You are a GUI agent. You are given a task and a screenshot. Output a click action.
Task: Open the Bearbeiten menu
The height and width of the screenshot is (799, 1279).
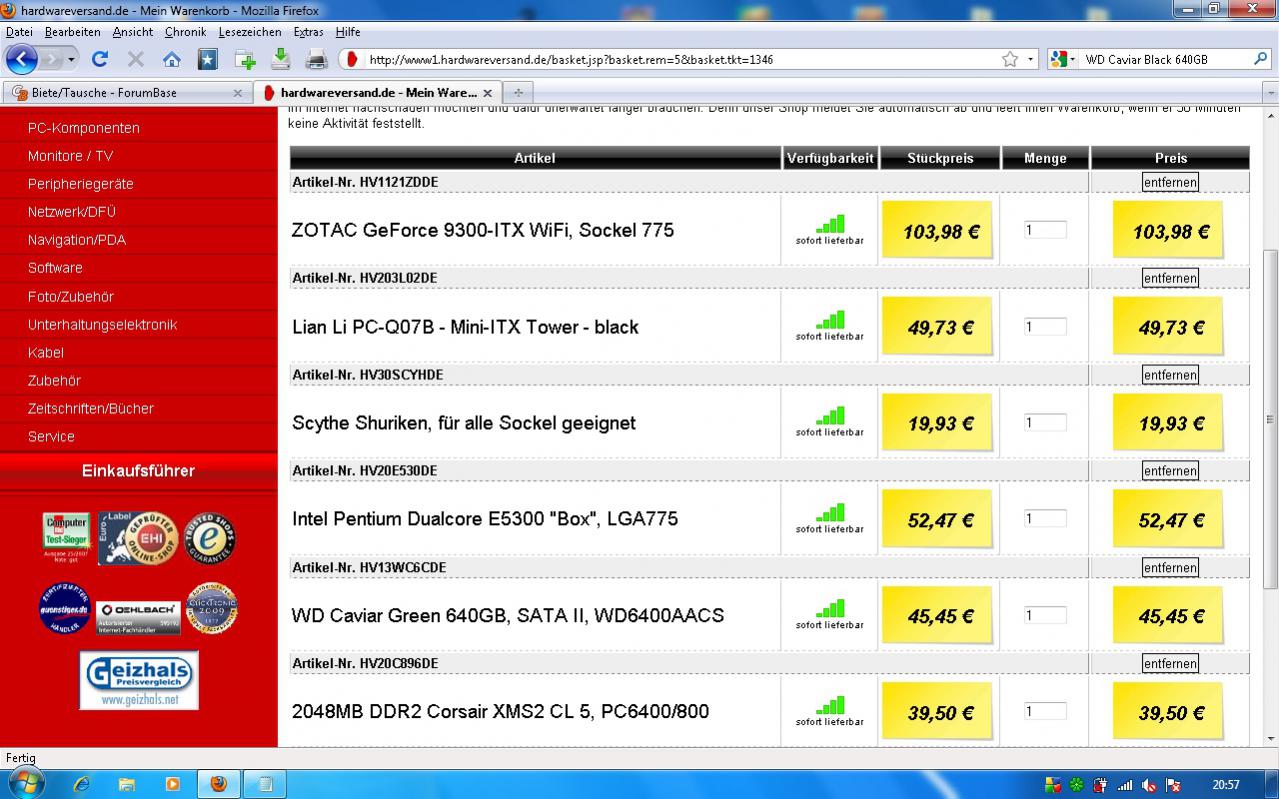click(x=72, y=32)
